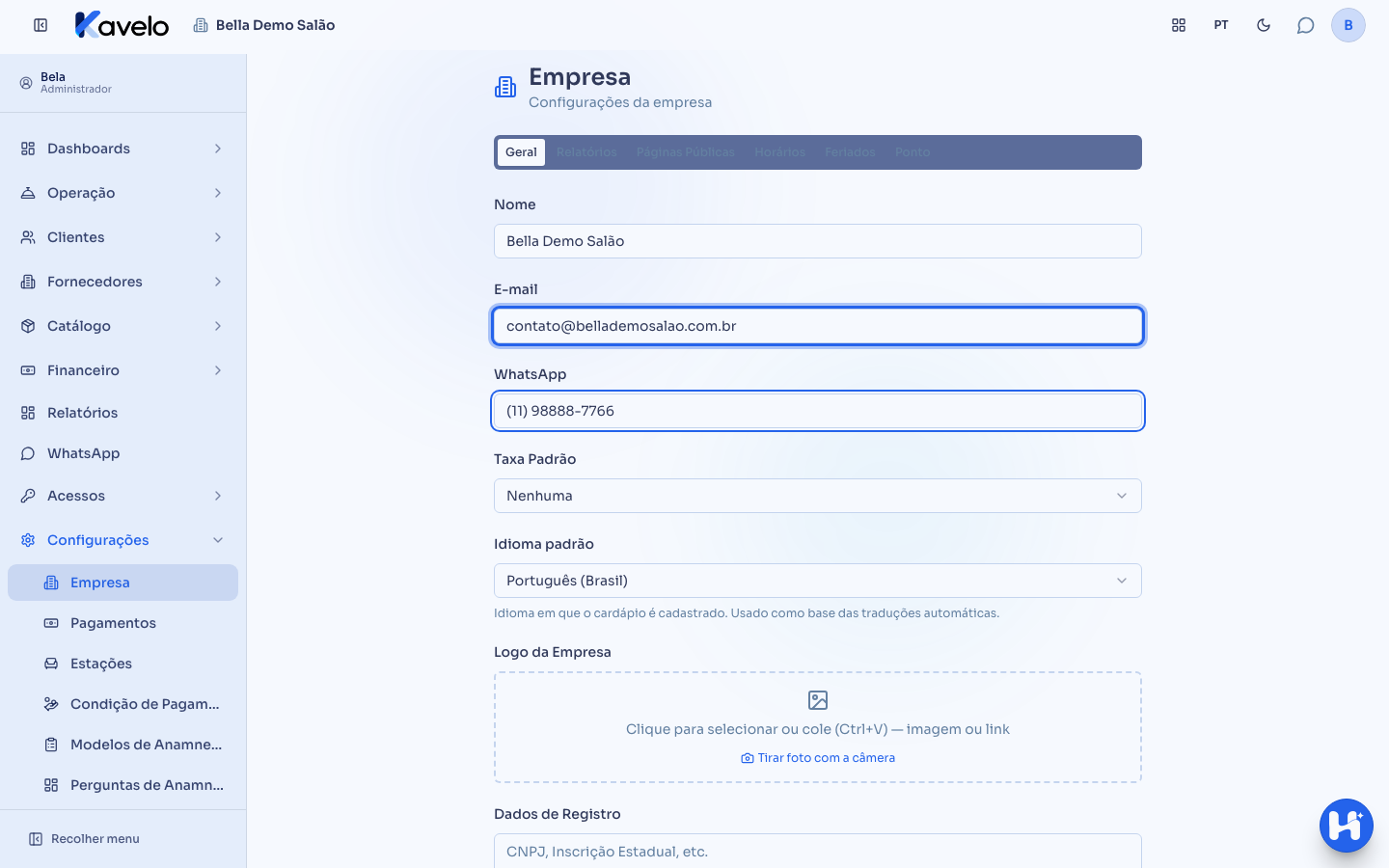This screenshot has height=868, width=1389.
Task: Click the WhatsApp phone number field
Action: (818, 411)
